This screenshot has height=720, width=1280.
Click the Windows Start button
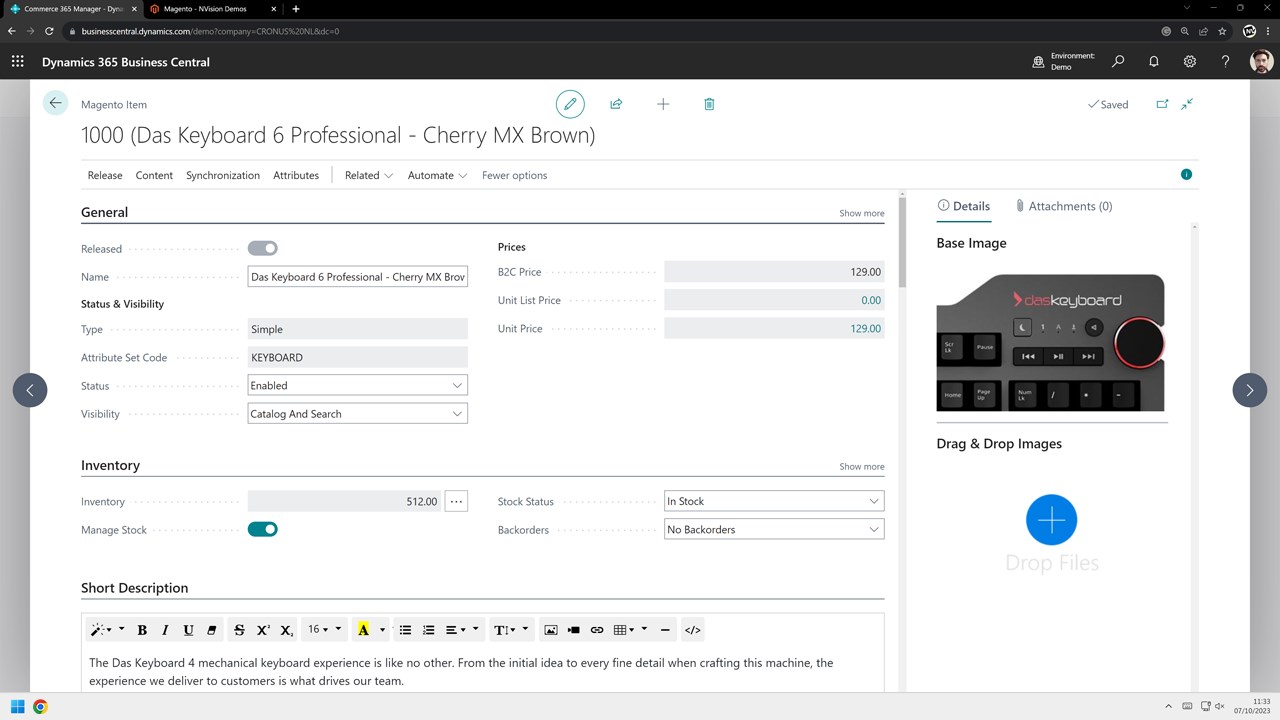(x=17, y=707)
